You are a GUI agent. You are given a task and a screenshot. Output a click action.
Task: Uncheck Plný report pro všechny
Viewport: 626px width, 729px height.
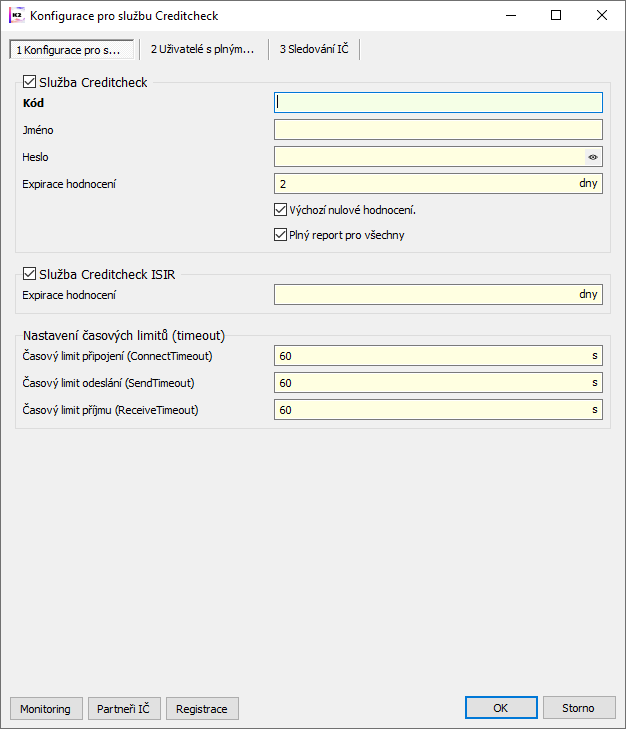[x=280, y=235]
